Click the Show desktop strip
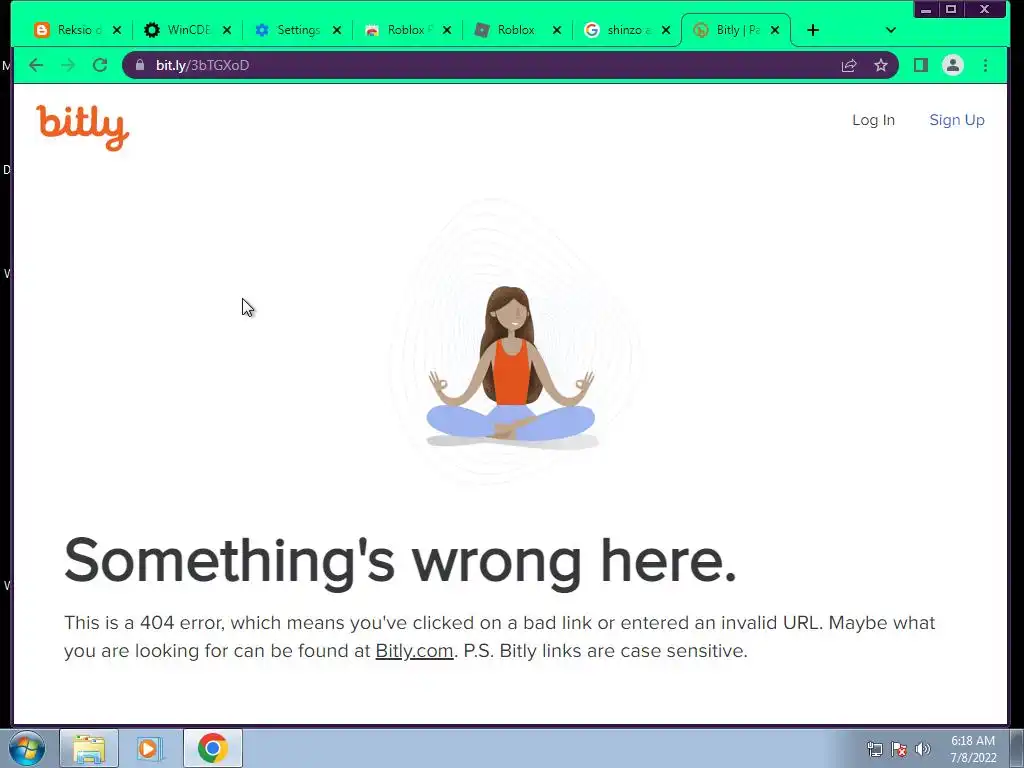 (x=1017, y=748)
